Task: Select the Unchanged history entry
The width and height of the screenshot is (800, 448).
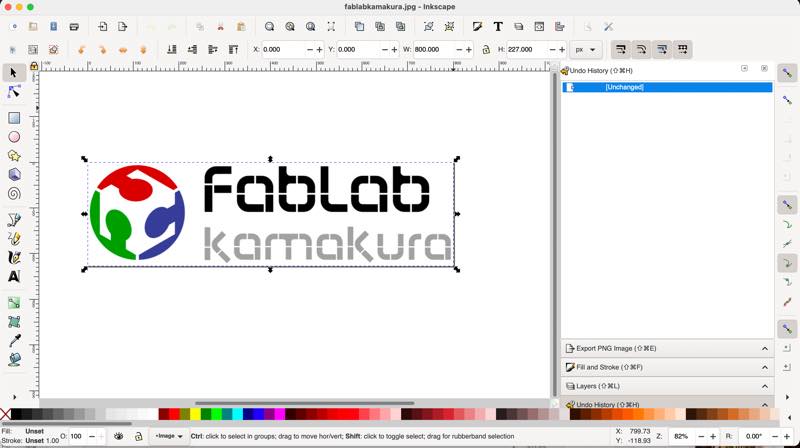Action: click(x=667, y=87)
